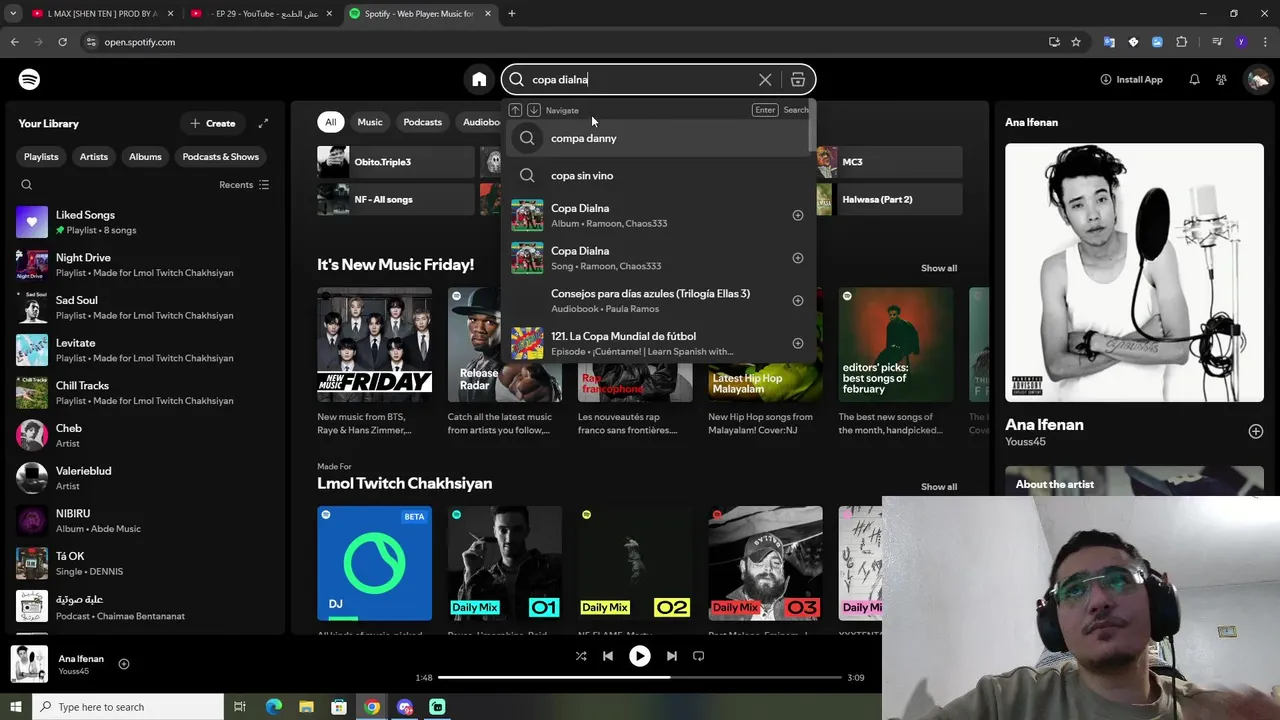The image size is (1280, 720).
Task: Open Levitate playlist
Action: click(x=145, y=350)
